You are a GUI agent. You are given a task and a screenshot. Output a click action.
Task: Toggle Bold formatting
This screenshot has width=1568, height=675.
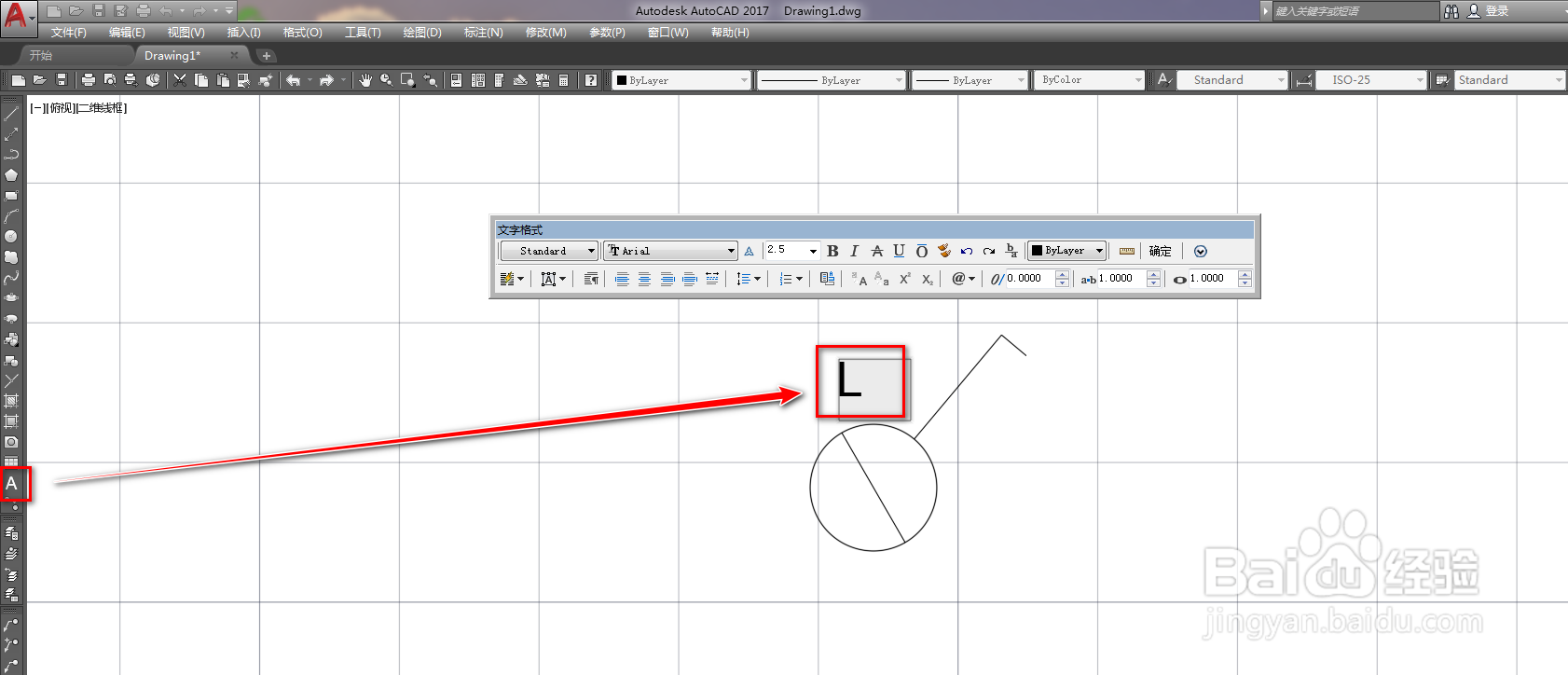tap(832, 251)
